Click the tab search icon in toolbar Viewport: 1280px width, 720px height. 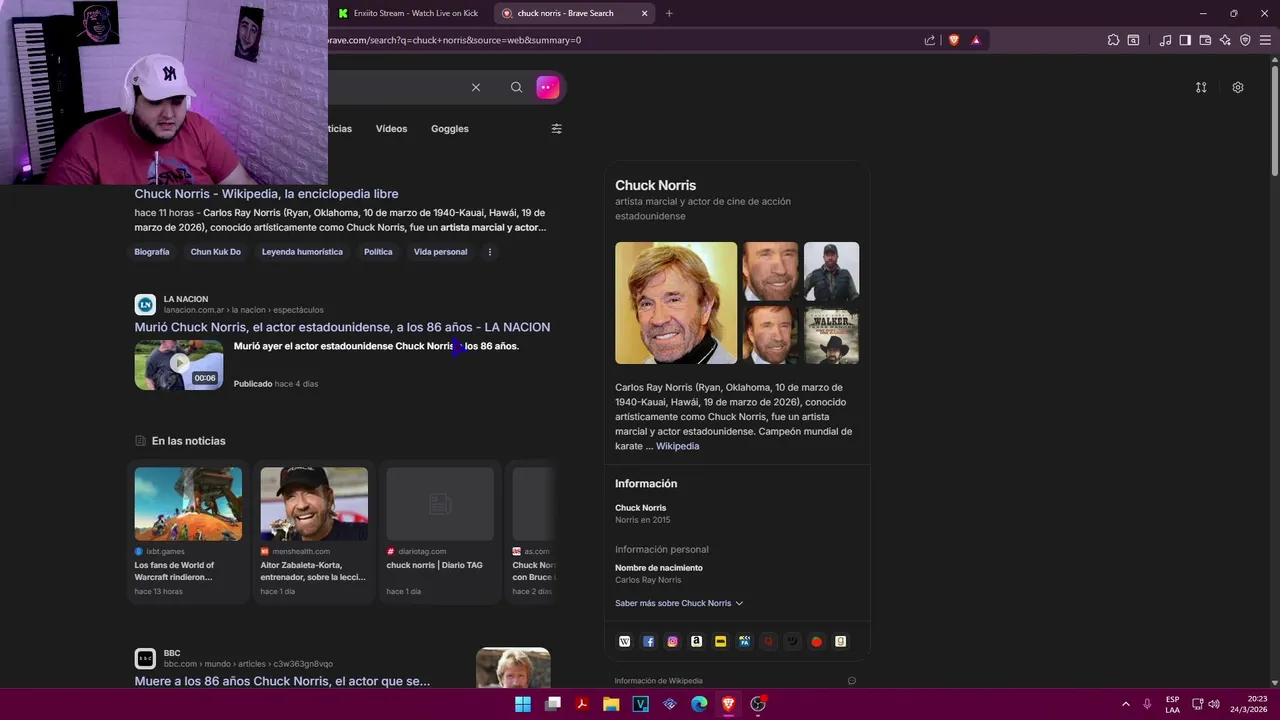1133,40
